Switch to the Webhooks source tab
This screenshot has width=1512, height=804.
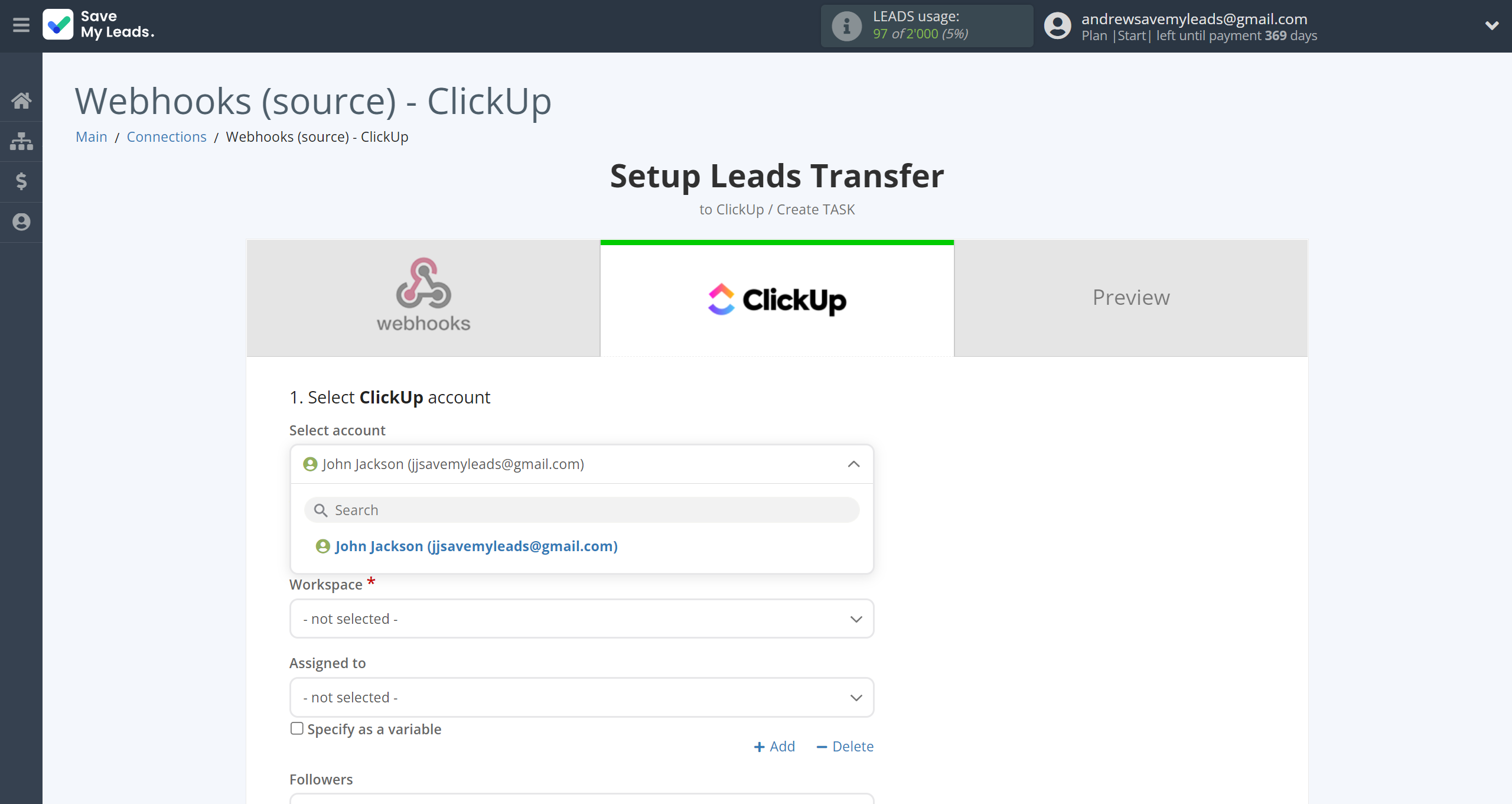[423, 297]
